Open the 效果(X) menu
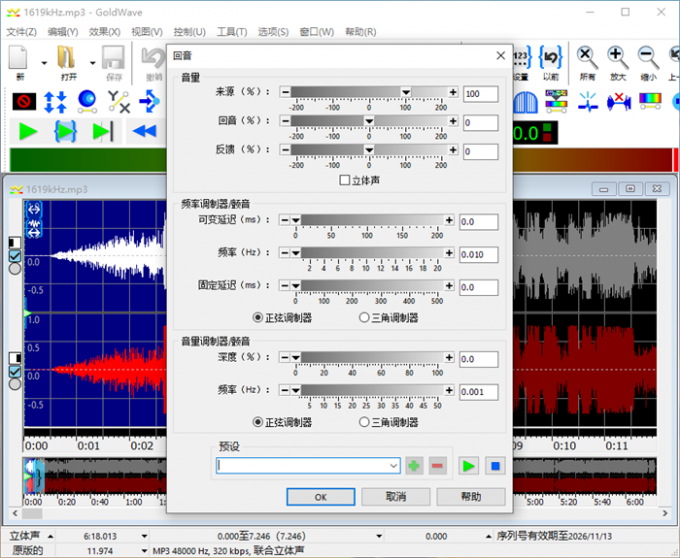Image resolution: width=680 pixels, height=558 pixels. click(x=105, y=32)
